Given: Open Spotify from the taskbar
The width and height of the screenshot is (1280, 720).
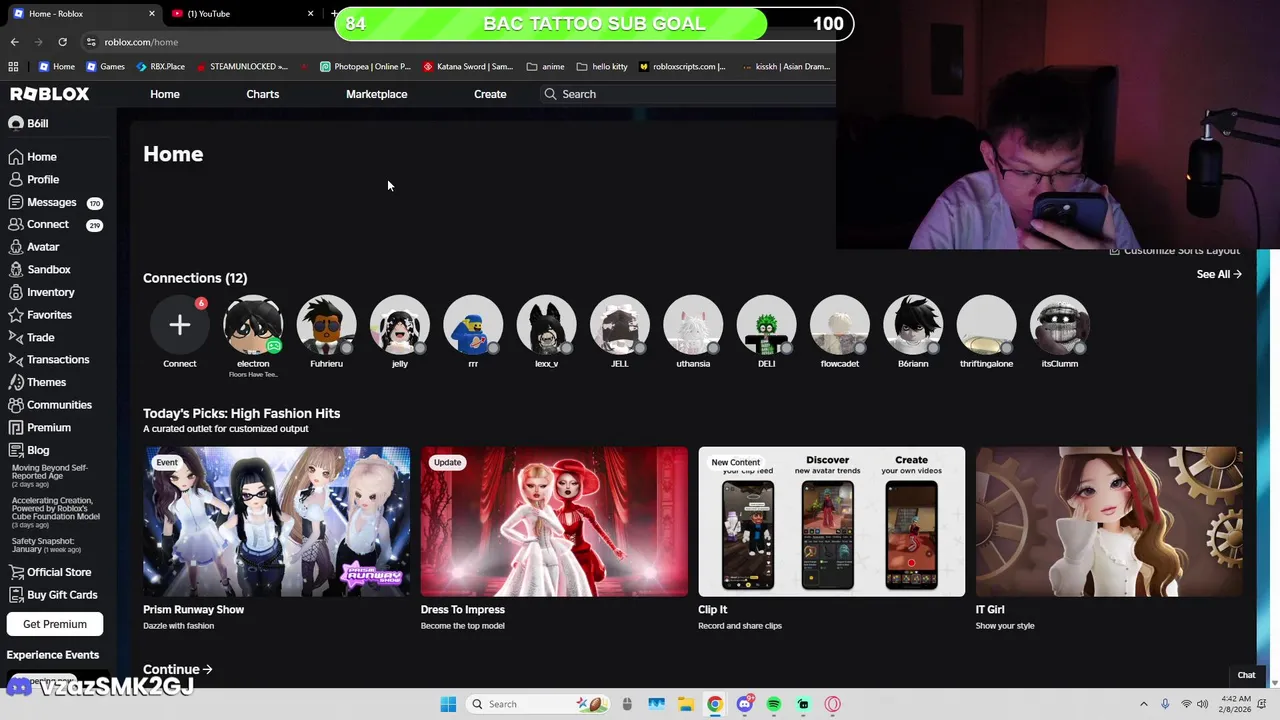Looking at the screenshot, I should point(774,704).
